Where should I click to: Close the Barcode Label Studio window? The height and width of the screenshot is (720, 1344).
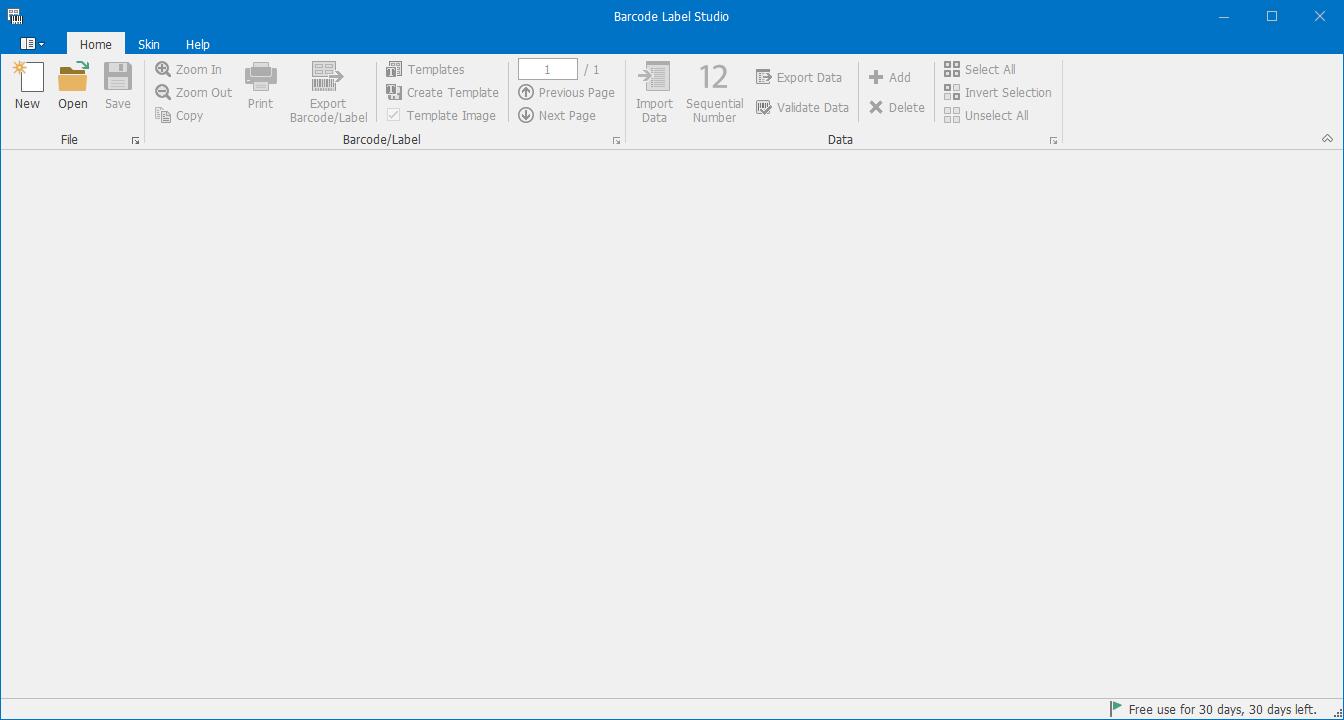pos(1320,16)
